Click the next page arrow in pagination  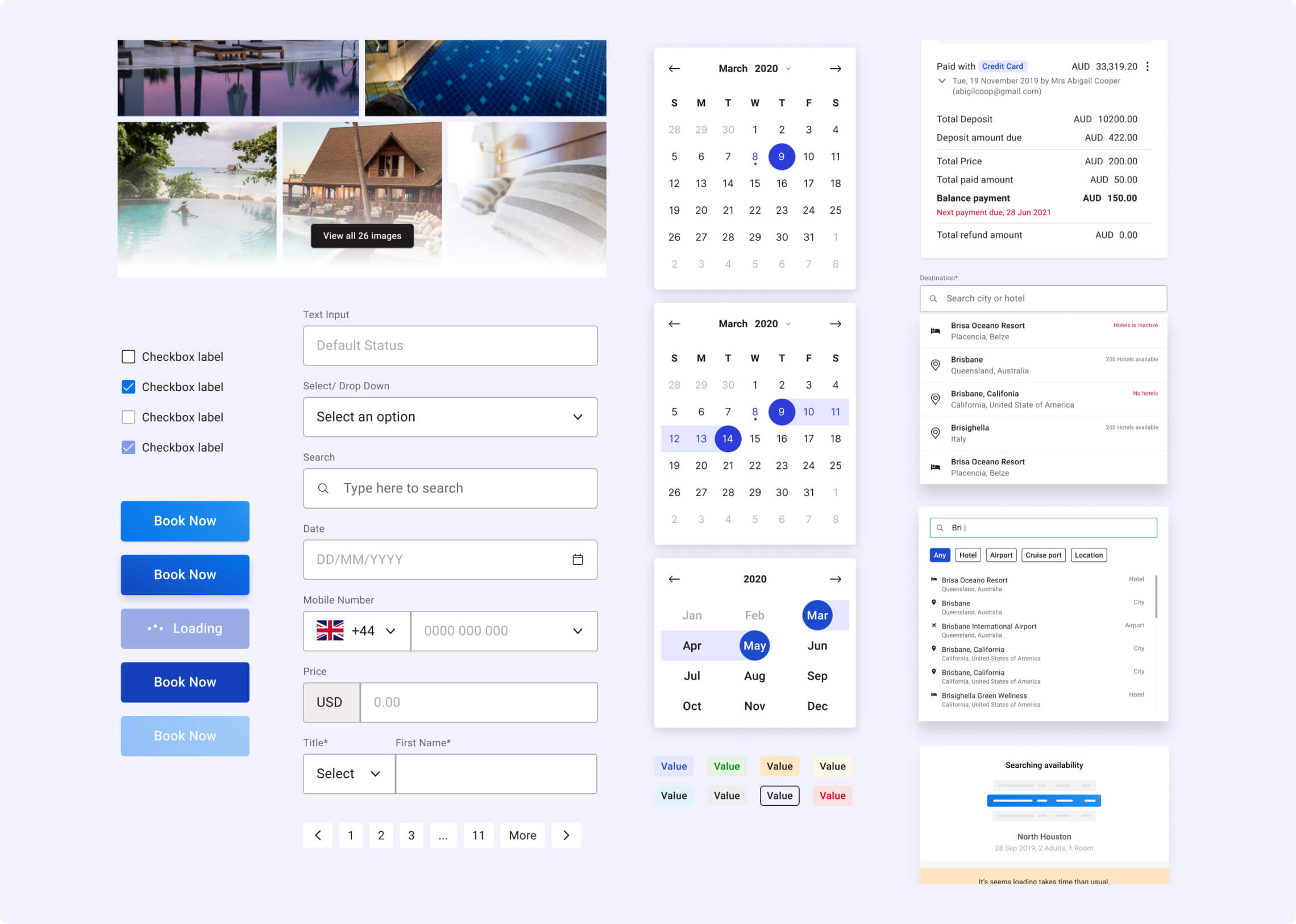[x=566, y=835]
